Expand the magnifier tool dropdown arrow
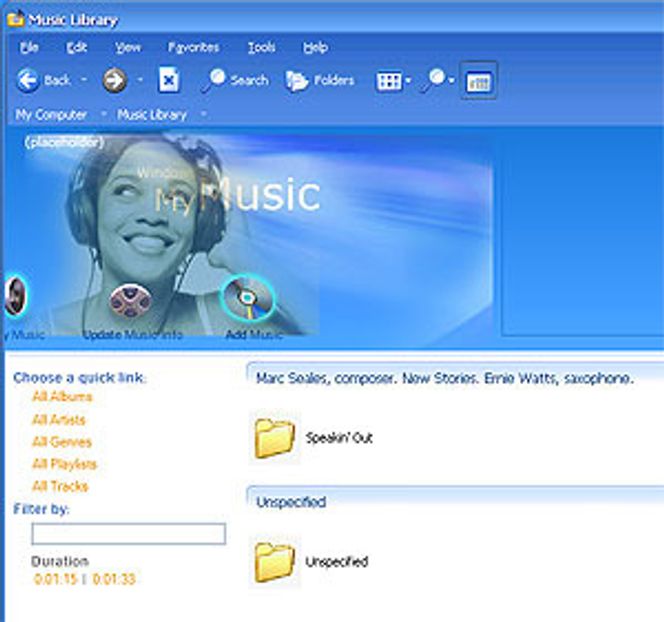The image size is (664, 622). [x=451, y=80]
